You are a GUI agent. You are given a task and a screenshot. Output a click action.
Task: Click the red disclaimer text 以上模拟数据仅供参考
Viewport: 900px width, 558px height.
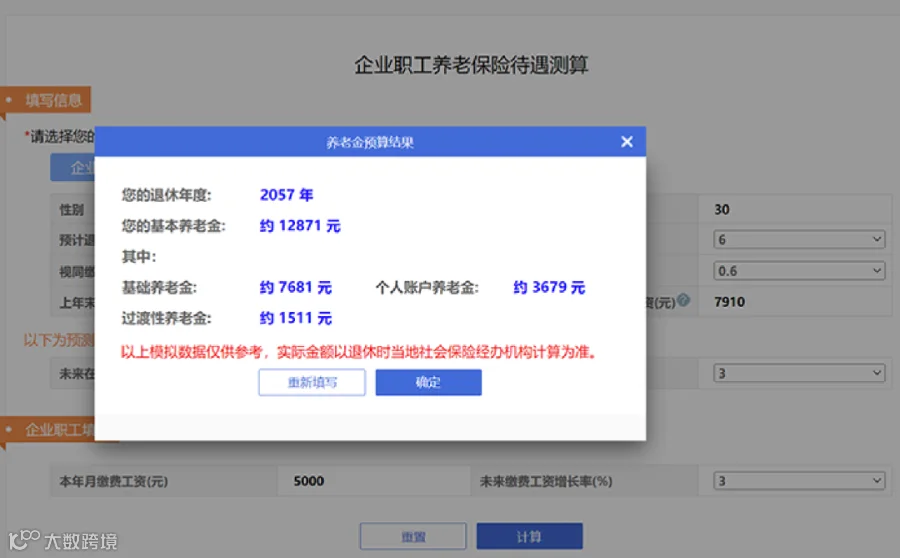click(192, 352)
